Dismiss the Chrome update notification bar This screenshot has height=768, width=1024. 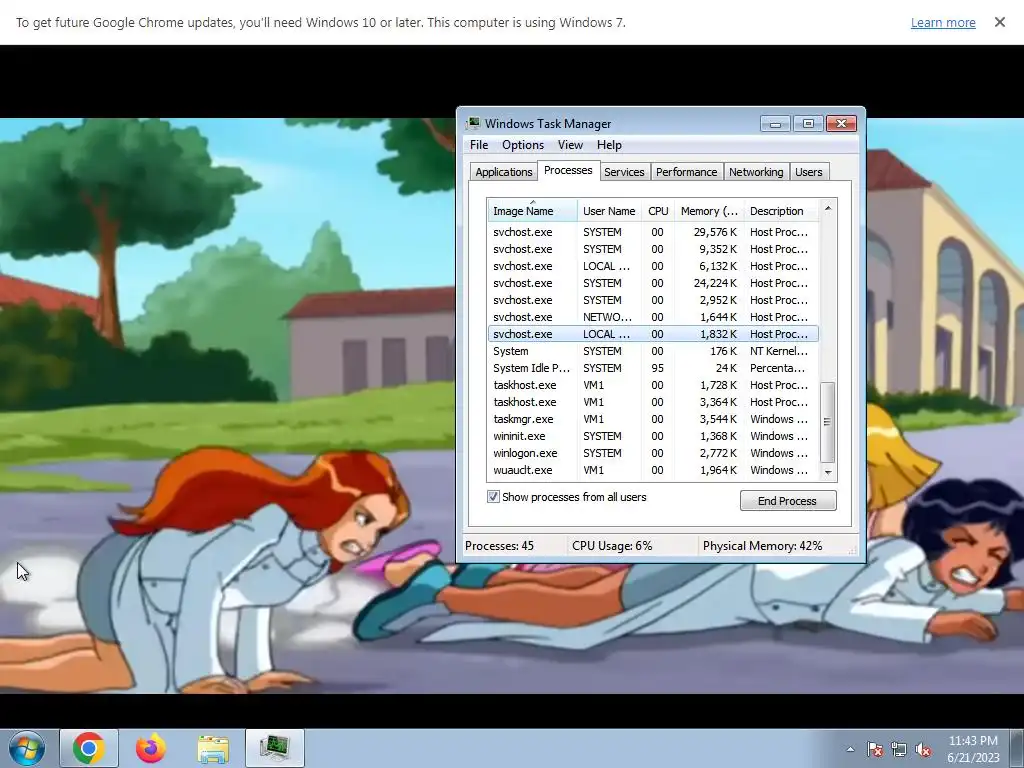(x=1000, y=22)
